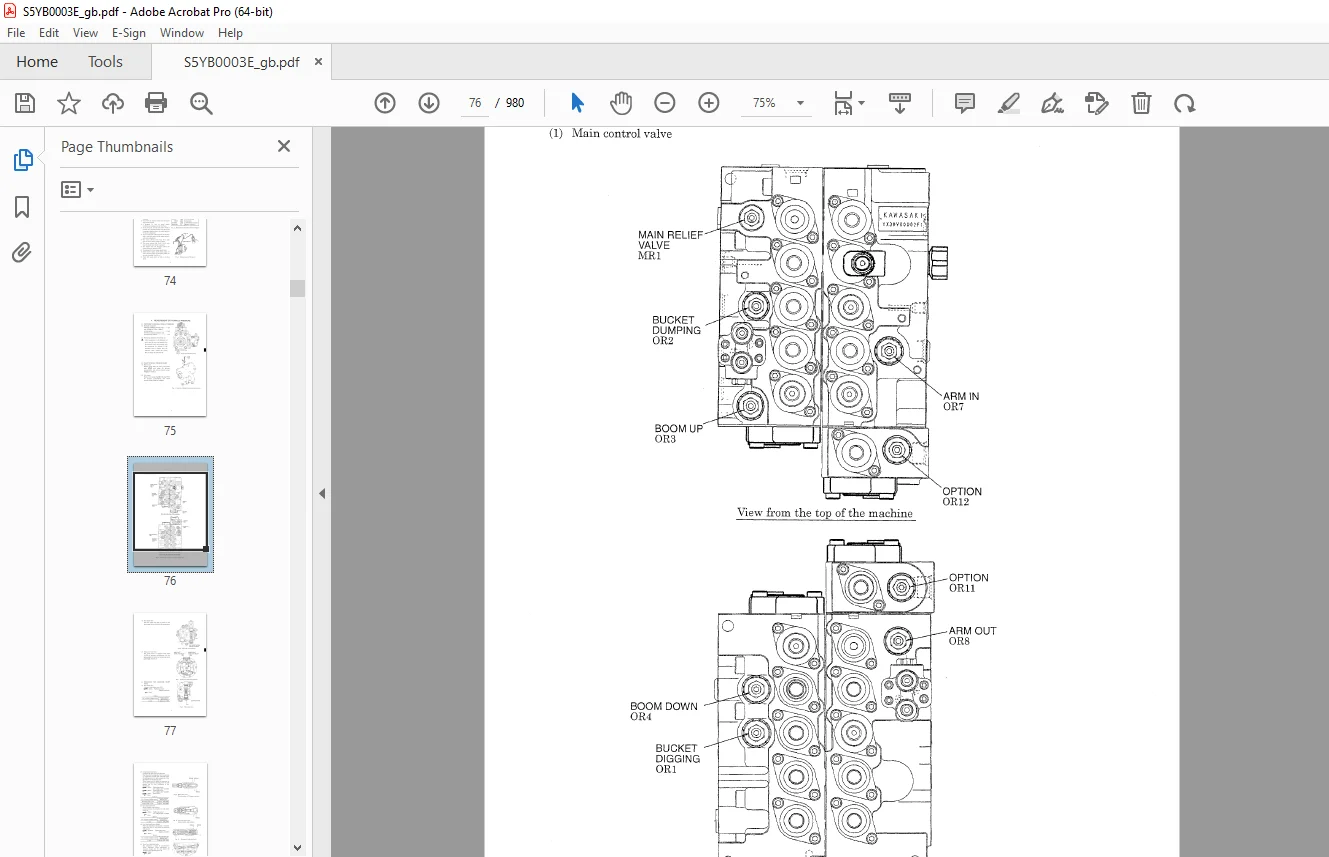Open Page Thumbnails pane icon in sidebar
Viewport: 1329px width, 857px height.
coord(22,160)
